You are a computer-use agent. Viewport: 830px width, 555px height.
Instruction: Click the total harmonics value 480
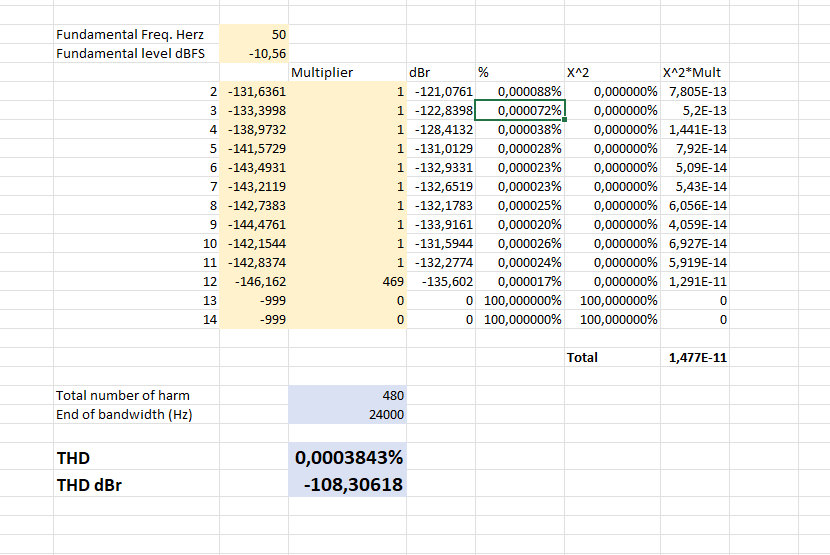click(x=347, y=396)
